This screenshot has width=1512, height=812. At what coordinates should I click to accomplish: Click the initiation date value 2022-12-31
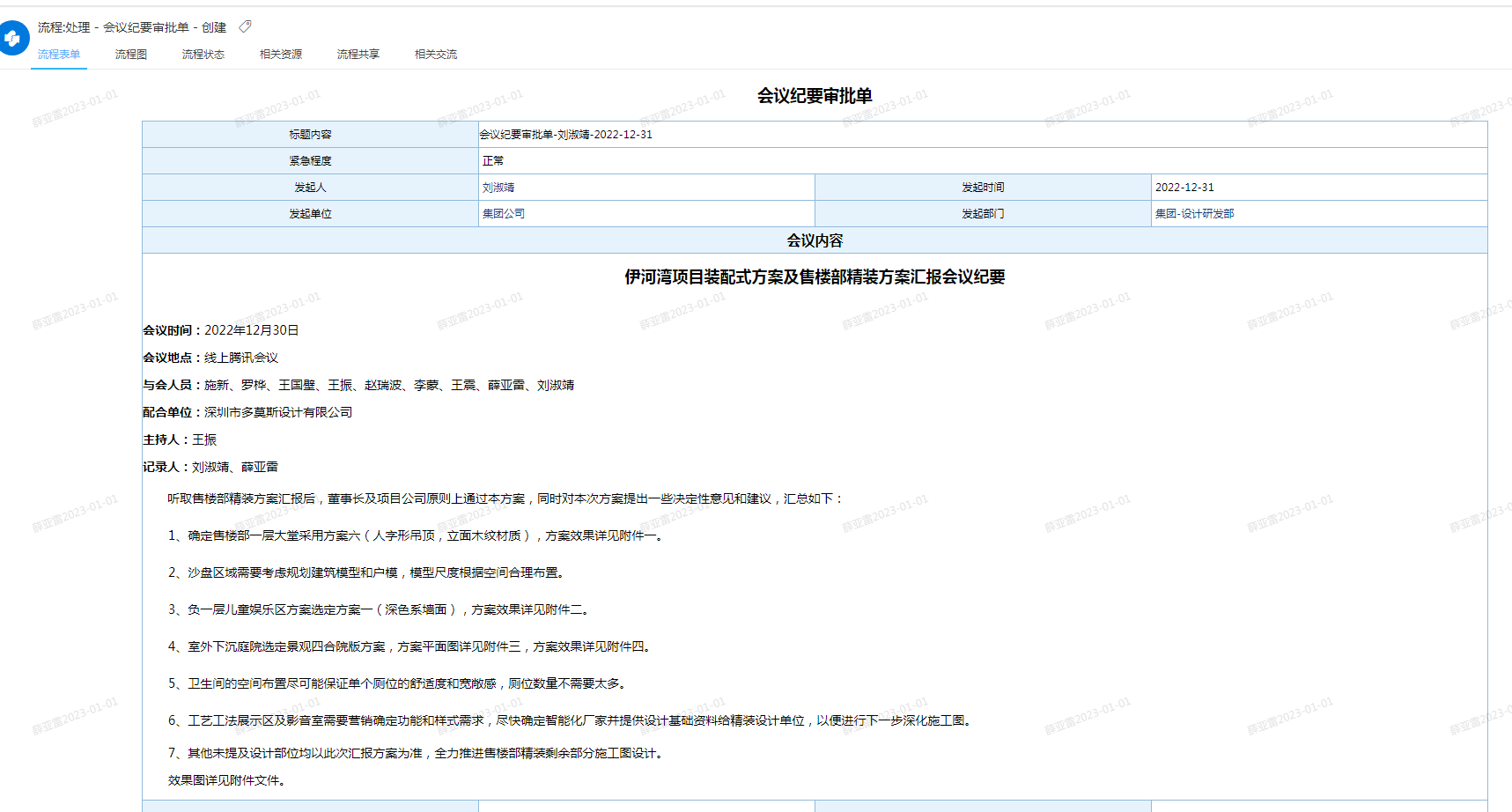pyautogui.click(x=1184, y=188)
